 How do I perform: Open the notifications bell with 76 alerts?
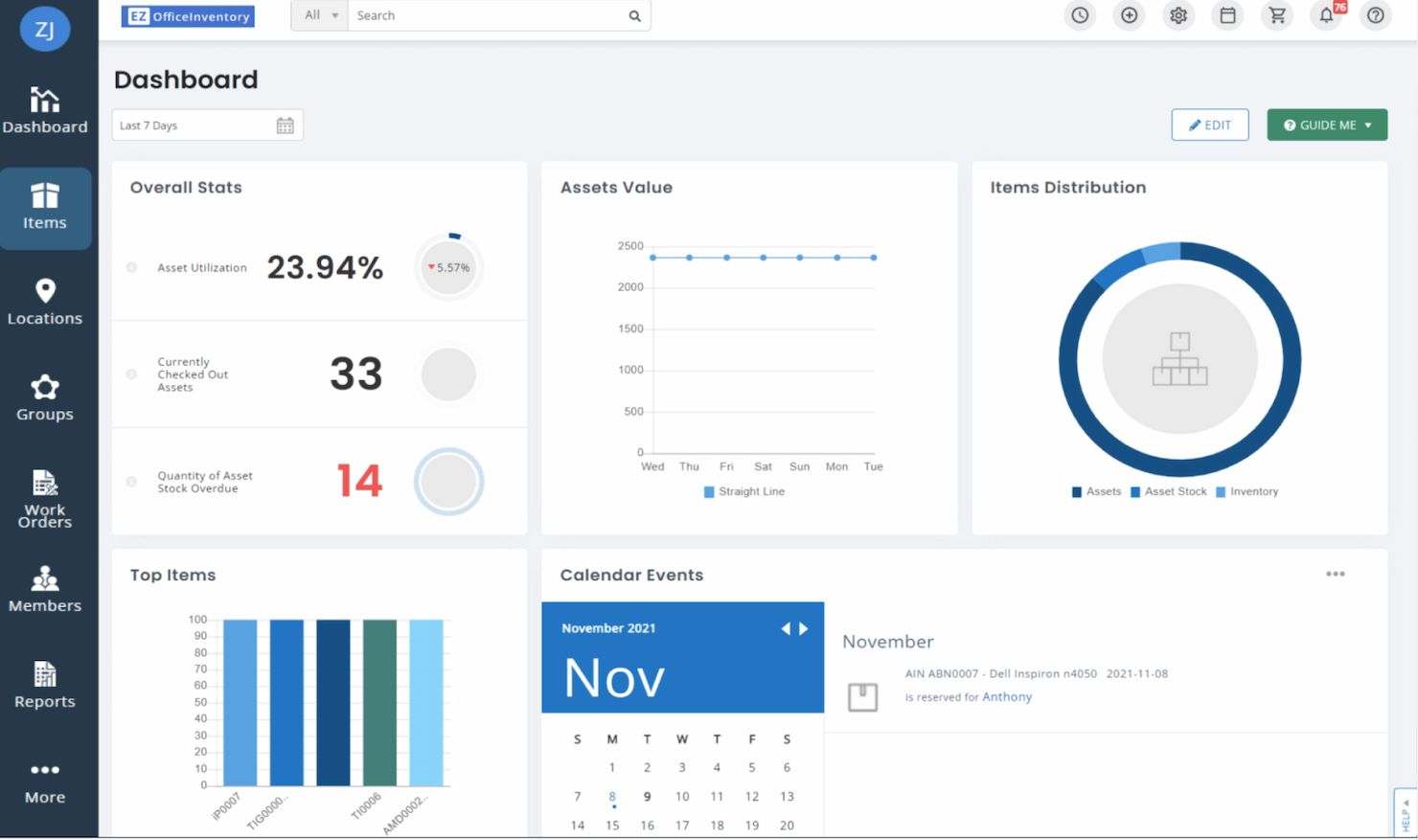pos(1326,15)
